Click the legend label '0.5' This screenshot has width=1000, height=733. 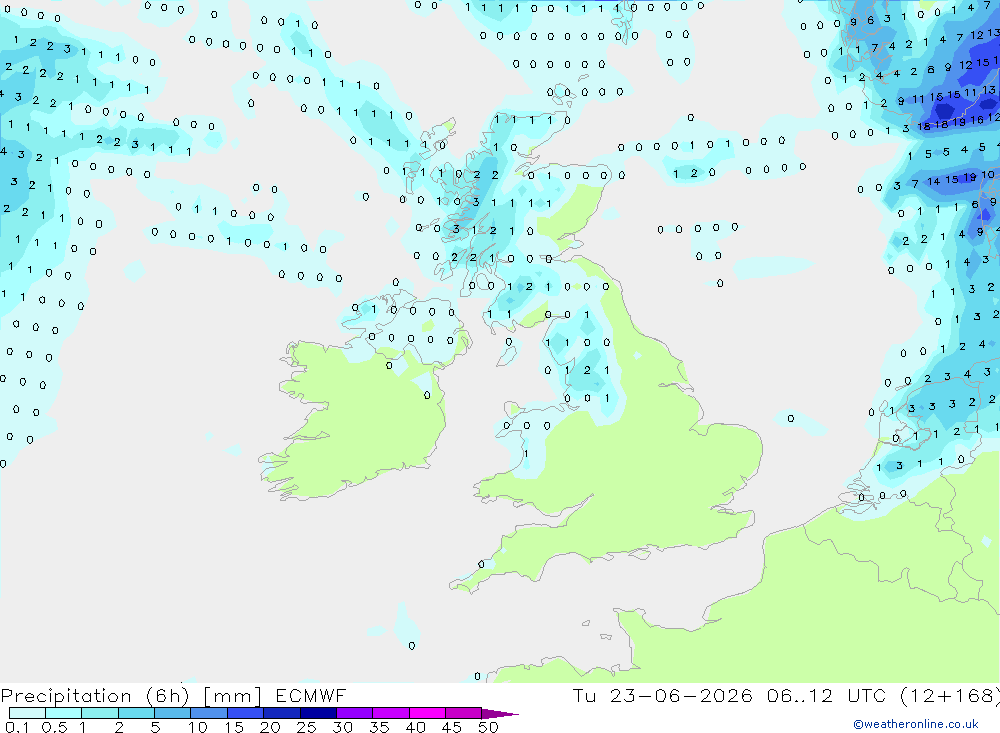pos(54,727)
